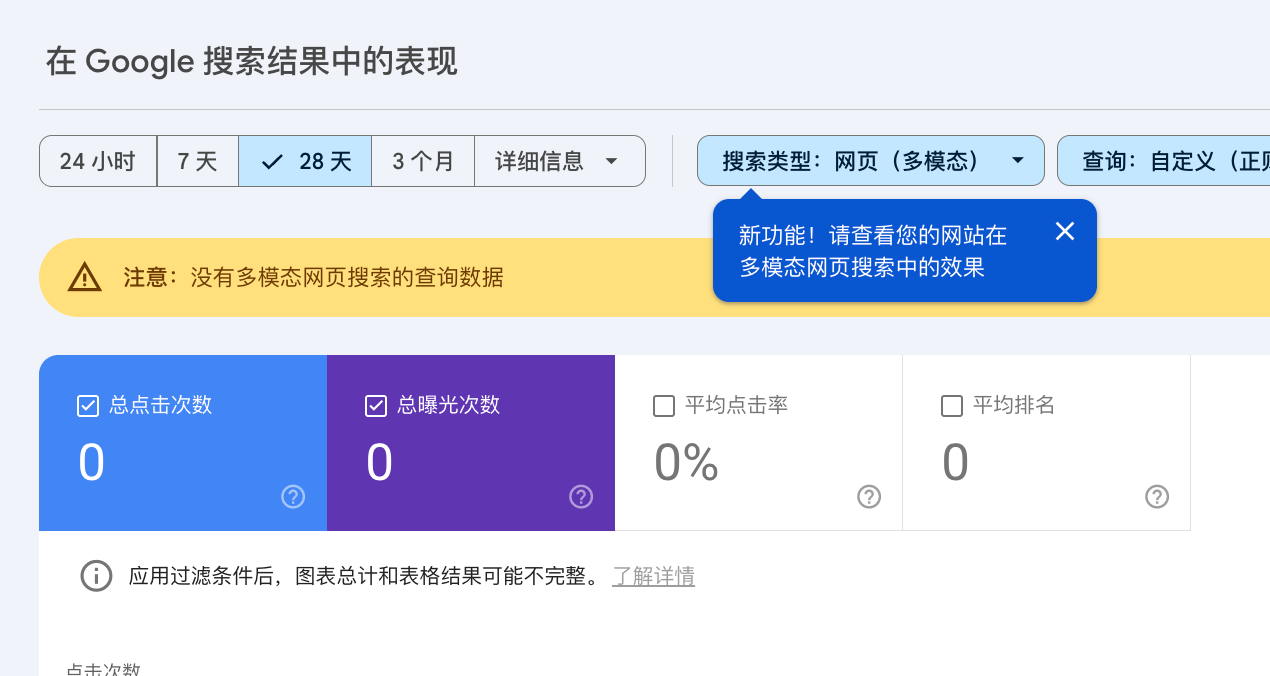Click the 0 value under 总曝光次数
The height and width of the screenshot is (676, 1270).
[x=379, y=463]
